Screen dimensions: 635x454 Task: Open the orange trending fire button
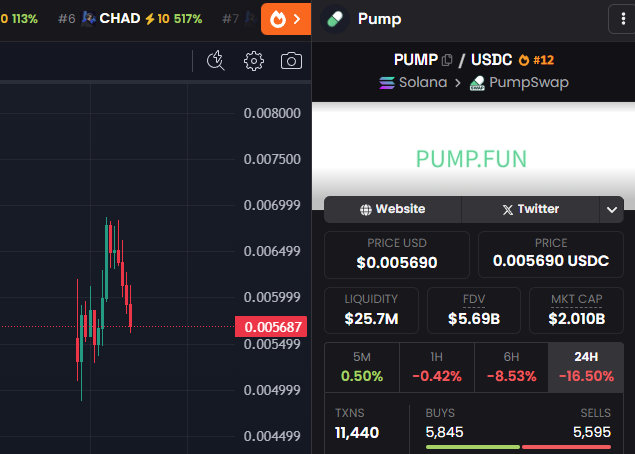click(286, 19)
